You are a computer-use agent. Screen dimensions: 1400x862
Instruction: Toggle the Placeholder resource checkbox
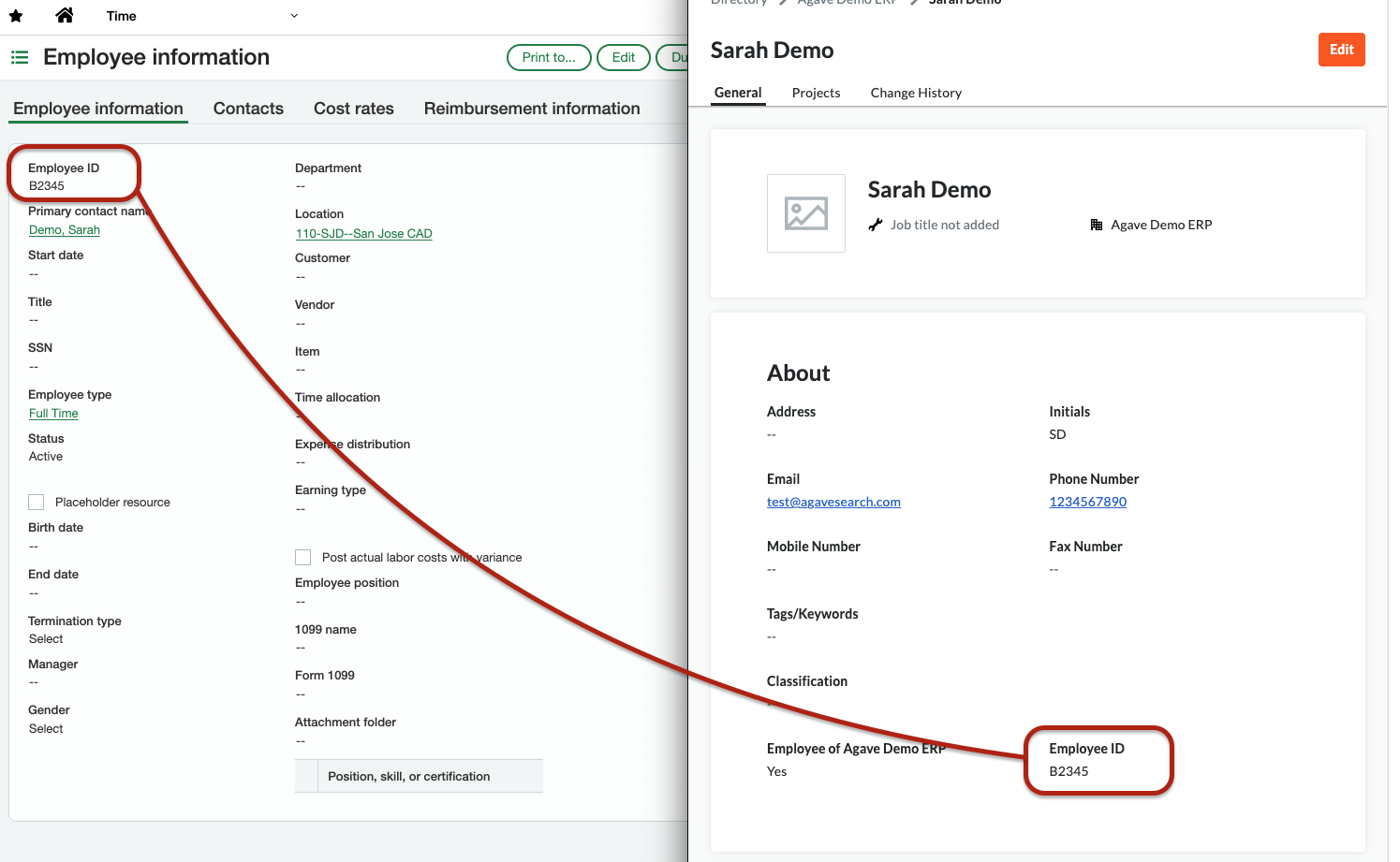pos(37,503)
